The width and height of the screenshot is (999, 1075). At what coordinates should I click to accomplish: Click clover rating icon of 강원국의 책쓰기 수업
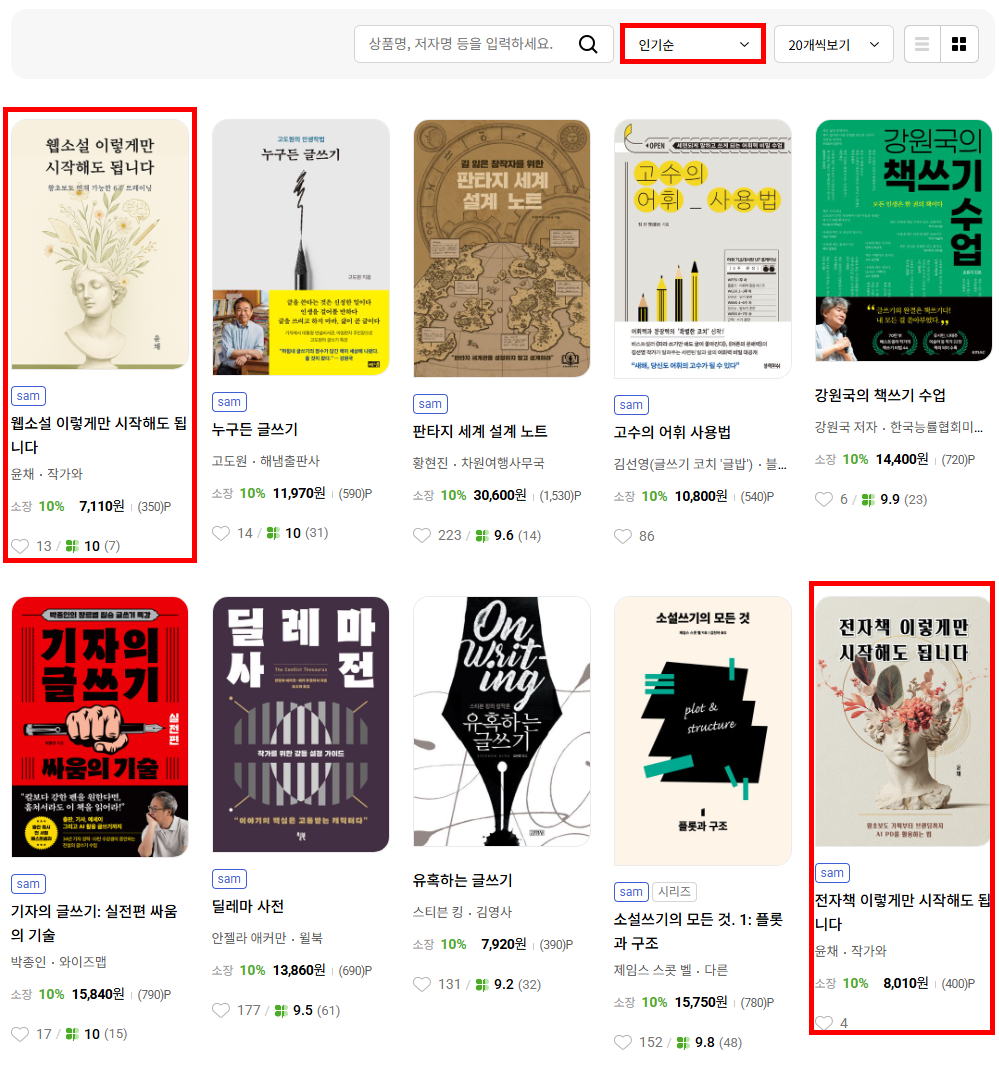point(867,500)
